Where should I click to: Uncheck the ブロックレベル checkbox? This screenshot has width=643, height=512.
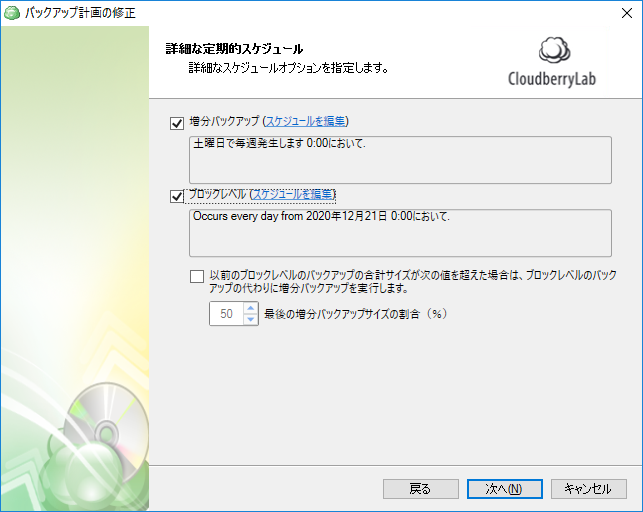coord(177,196)
